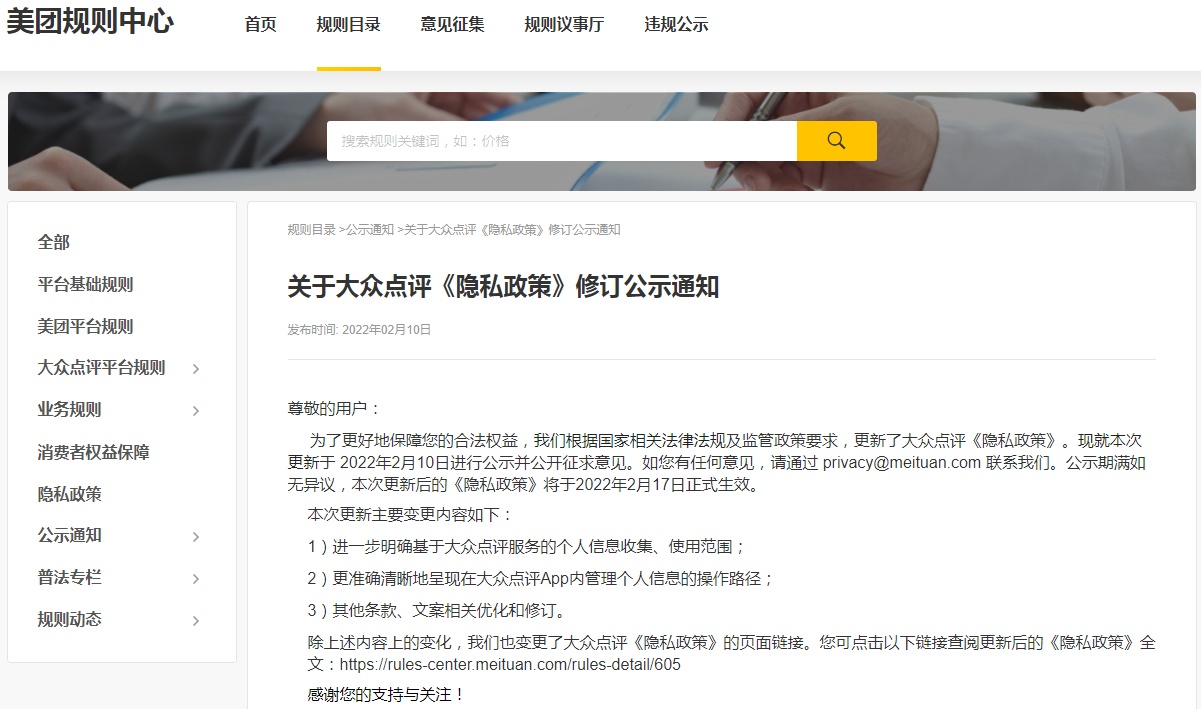Focus the 搜索规则关键词 search field
This screenshot has height=709, width=1201.
pyautogui.click(x=562, y=141)
